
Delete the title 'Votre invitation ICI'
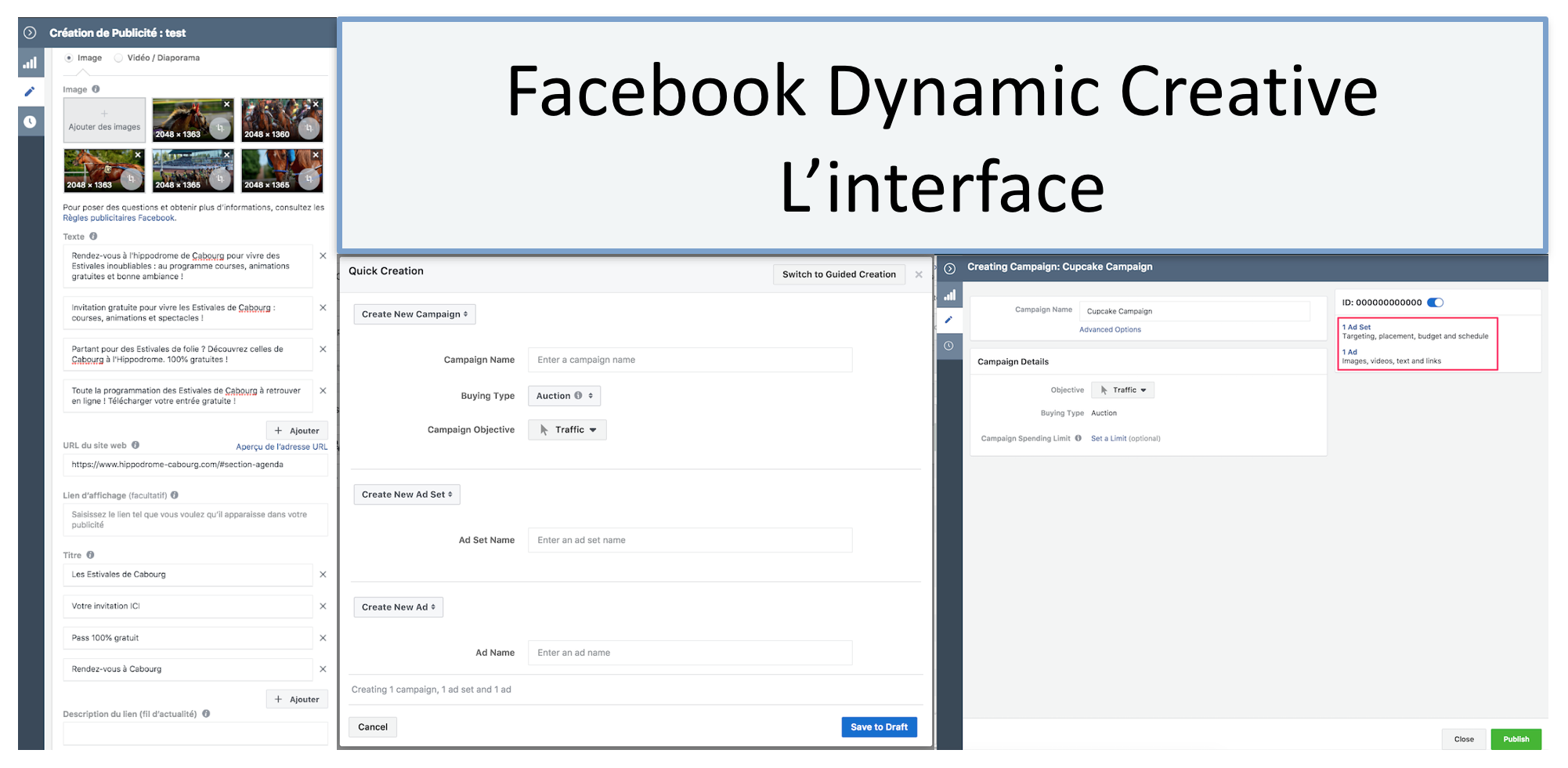coord(323,606)
